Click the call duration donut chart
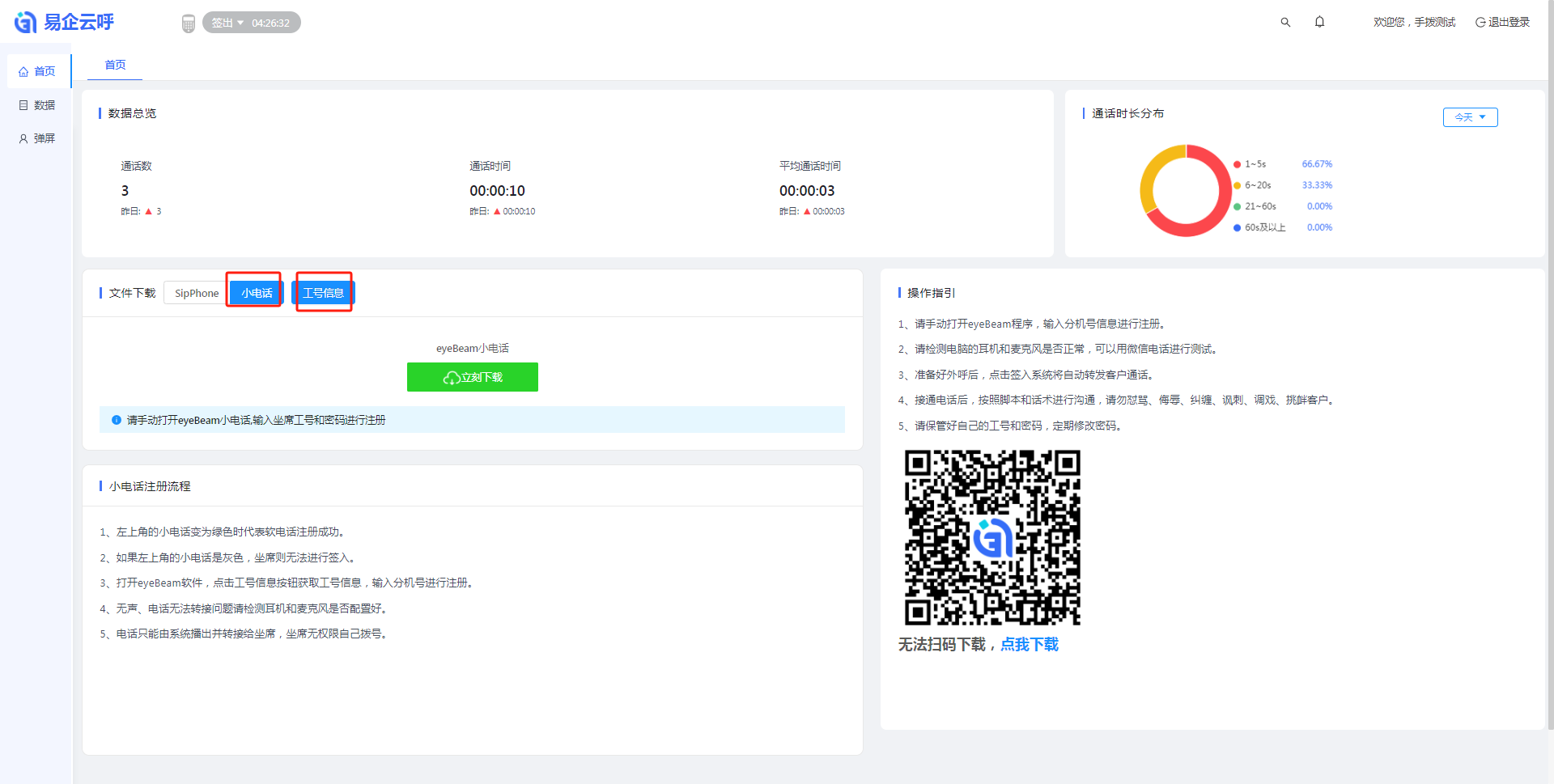This screenshot has width=1554, height=784. [x=1186, y=191]
